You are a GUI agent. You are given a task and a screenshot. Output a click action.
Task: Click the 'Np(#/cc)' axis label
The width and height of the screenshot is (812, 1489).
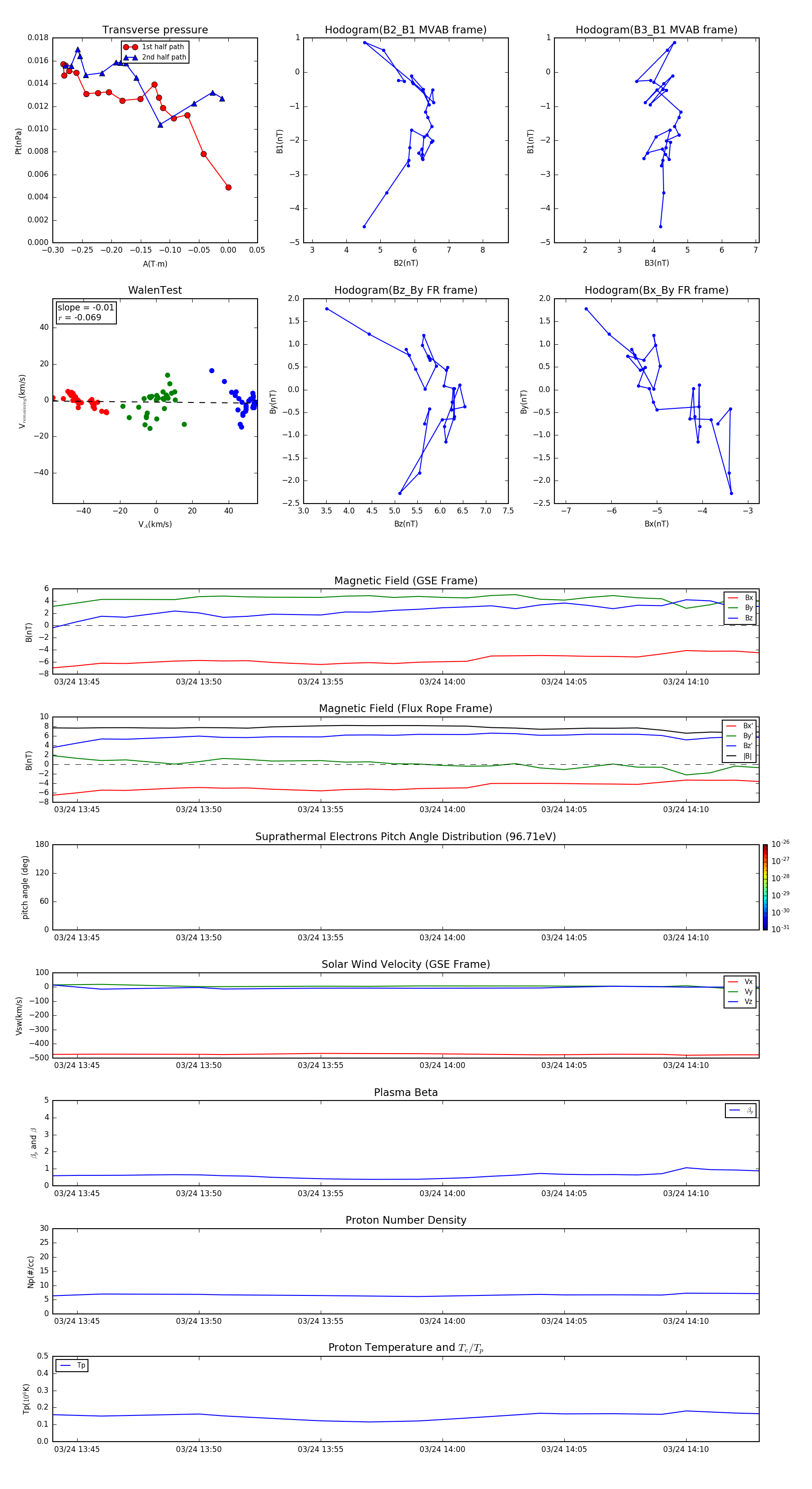[x=31, y=1272]
